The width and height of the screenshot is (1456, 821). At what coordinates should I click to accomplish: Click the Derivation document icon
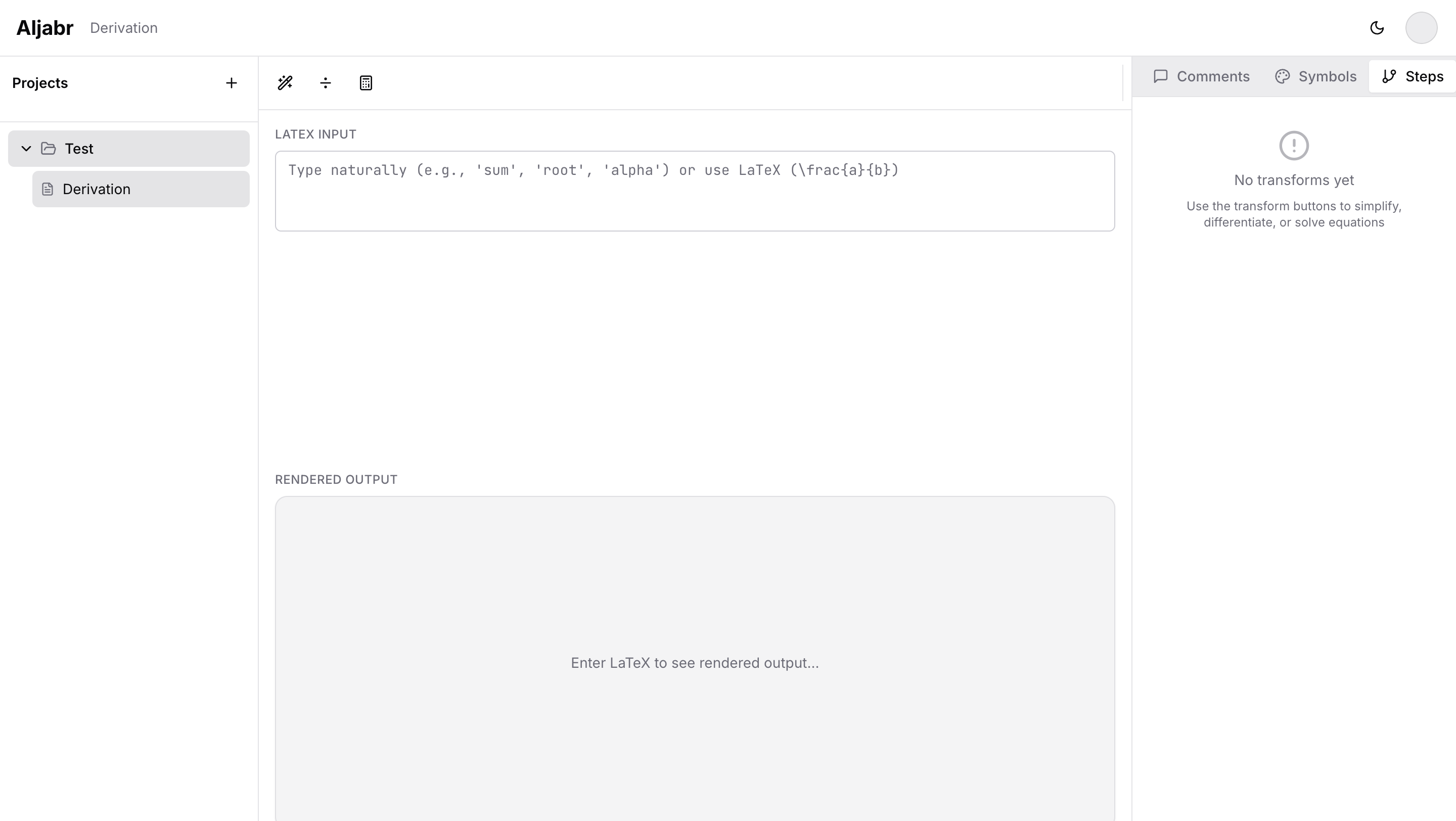coord(47,189)
